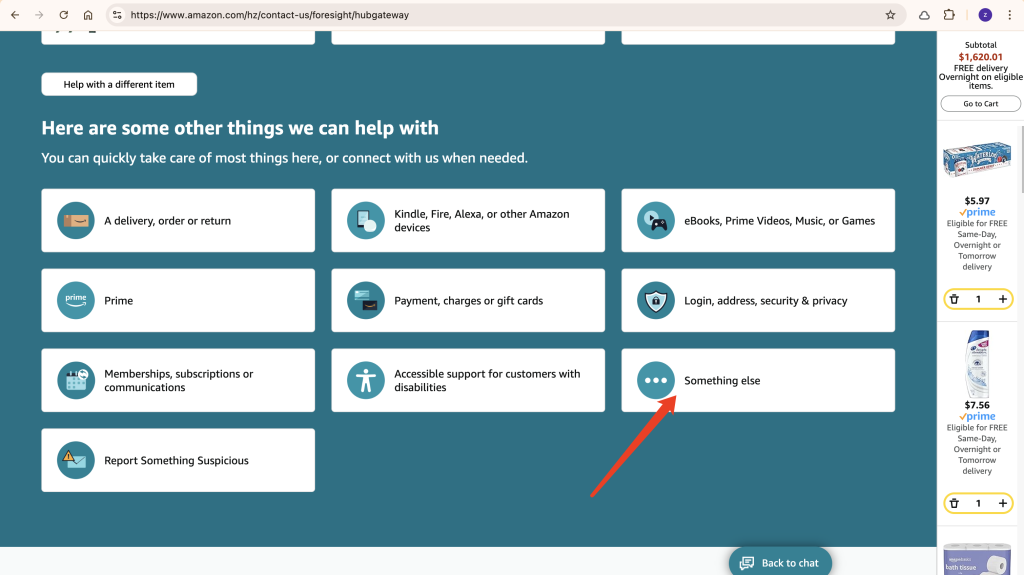Viewport: 1024px width, 575px height.
Task: Click the site info icon in address bar
Action: coord(117,15)
